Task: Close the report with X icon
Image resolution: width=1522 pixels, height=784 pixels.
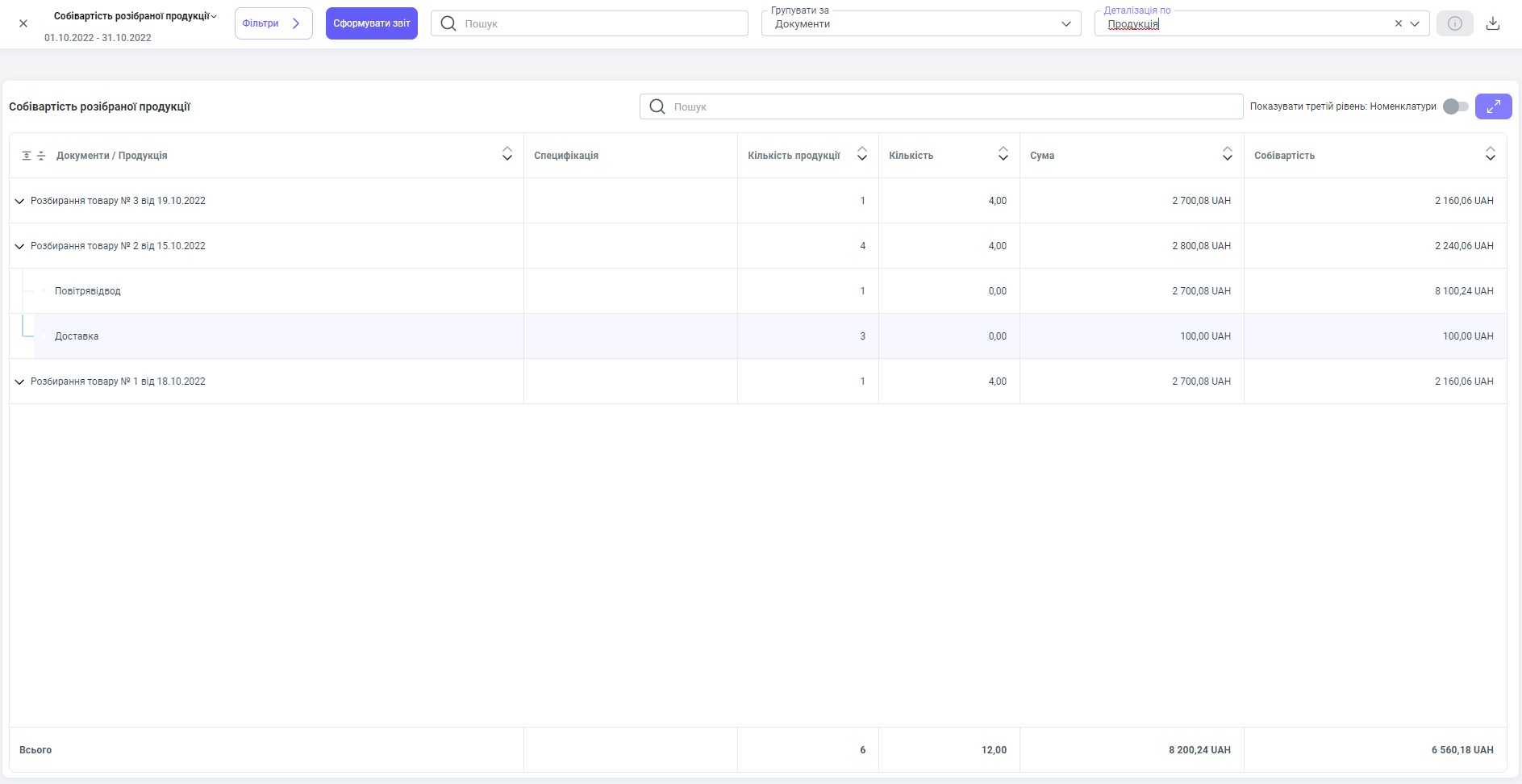Action: [x=23, y=23]
